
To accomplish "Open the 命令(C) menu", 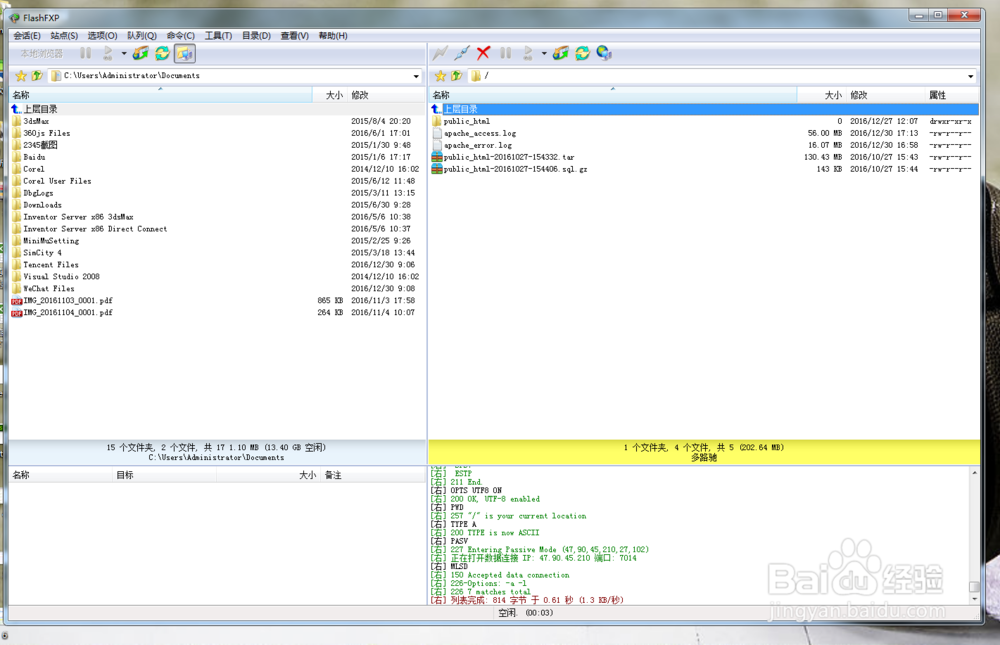I will (180, 36).
